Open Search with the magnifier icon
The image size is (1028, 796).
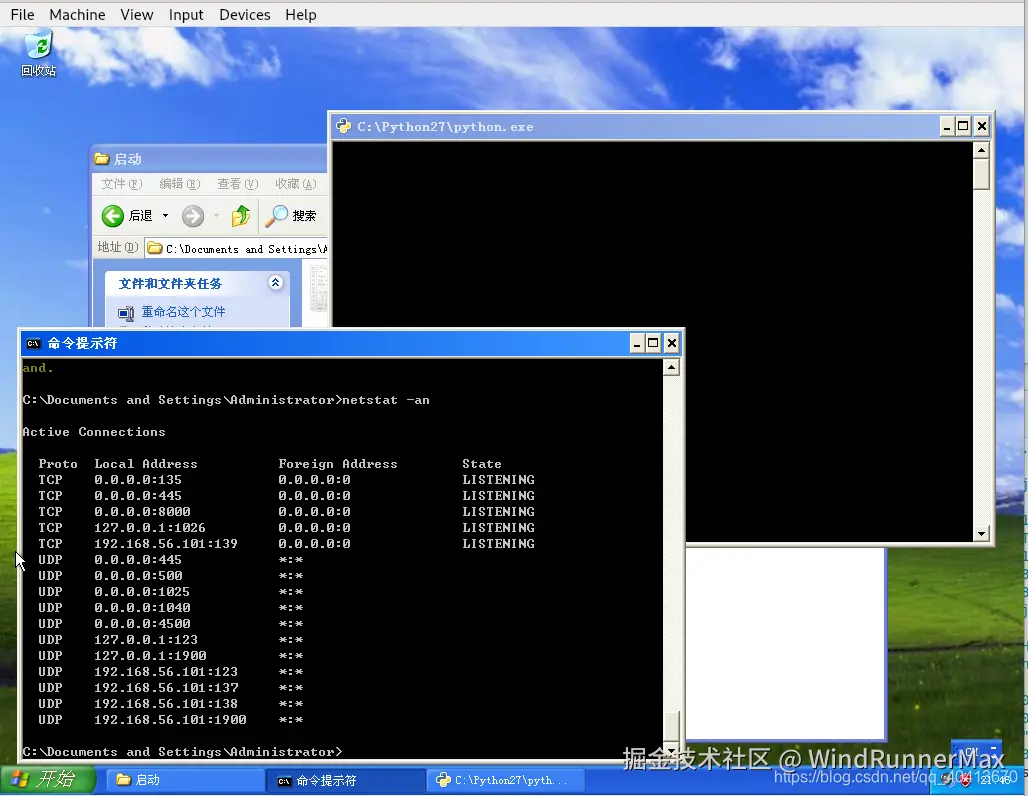(x=276, y=216)
